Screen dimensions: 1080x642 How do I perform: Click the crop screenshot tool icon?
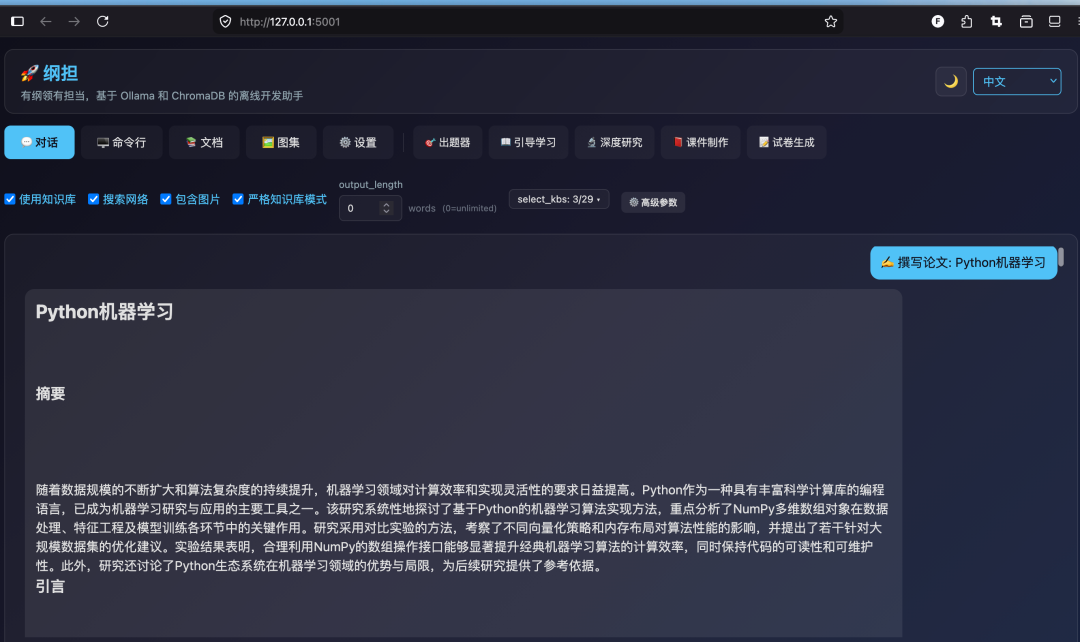click(x=996, y=21)
